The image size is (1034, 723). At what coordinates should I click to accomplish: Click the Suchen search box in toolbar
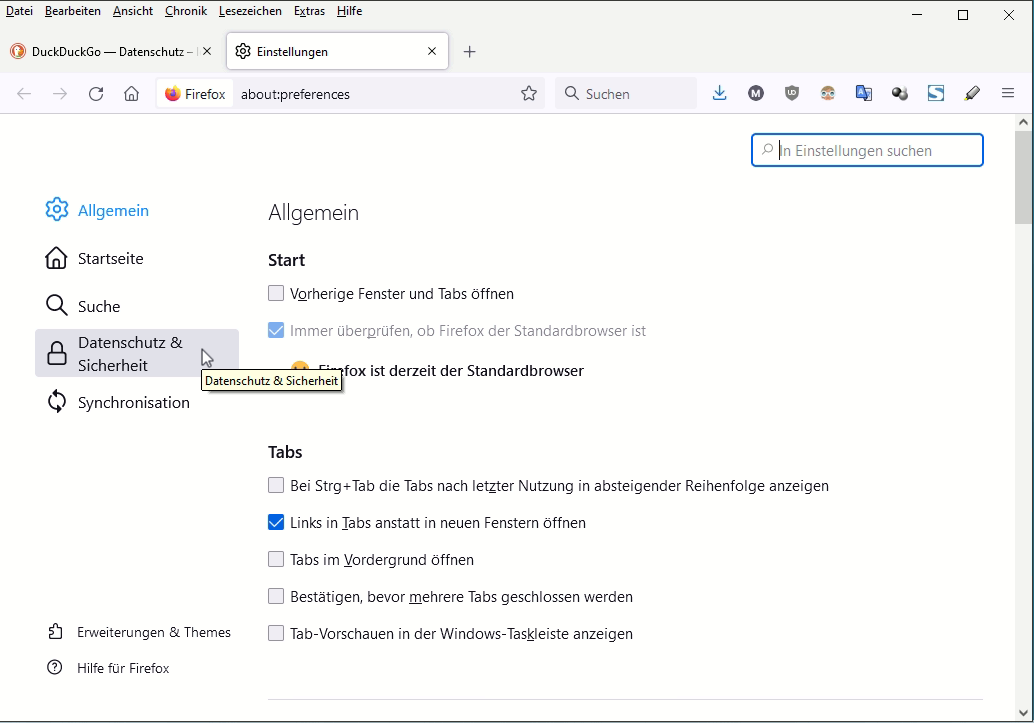(626, 94)
